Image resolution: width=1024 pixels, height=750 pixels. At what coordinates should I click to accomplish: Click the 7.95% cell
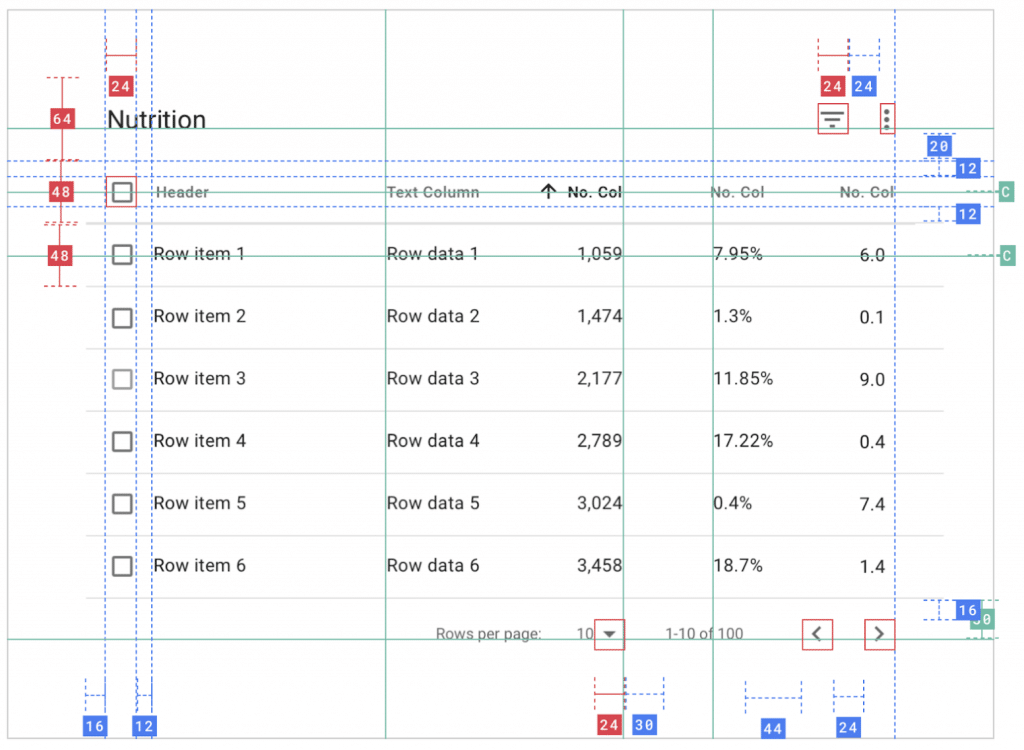[x=738, y=253]
